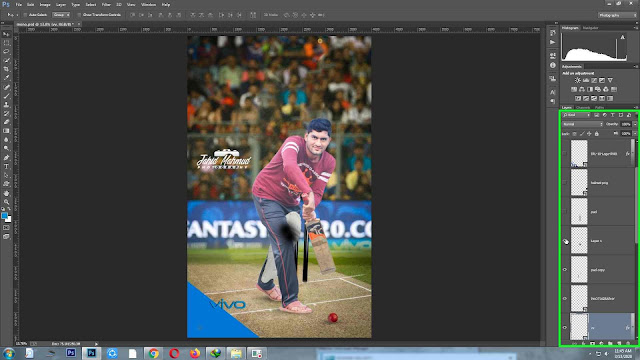Filter layers by type layers icon
Screen dimensions: 640x360
point(613,116)
